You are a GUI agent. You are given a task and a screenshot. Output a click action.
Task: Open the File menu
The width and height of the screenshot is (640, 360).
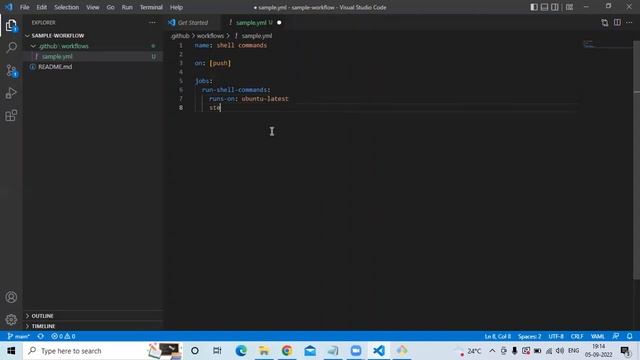tap(24, 7)
